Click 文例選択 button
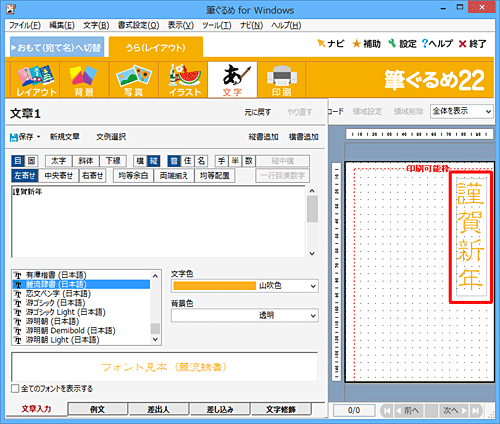Viewport: 500px width, 424px height. (x=111, y=137)
